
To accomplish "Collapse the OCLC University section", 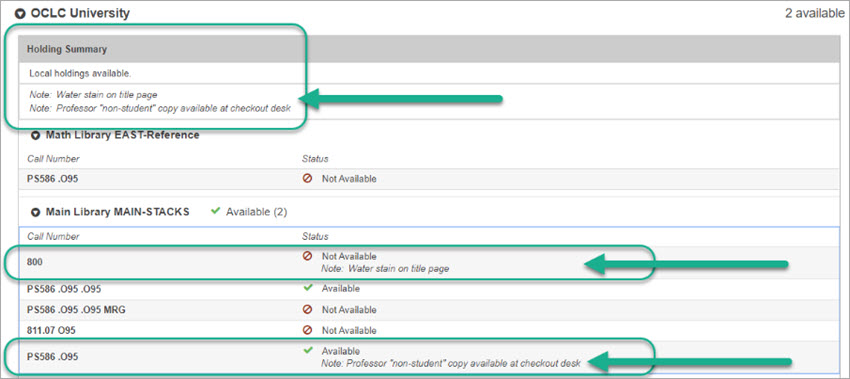I will tap(21, 14).
